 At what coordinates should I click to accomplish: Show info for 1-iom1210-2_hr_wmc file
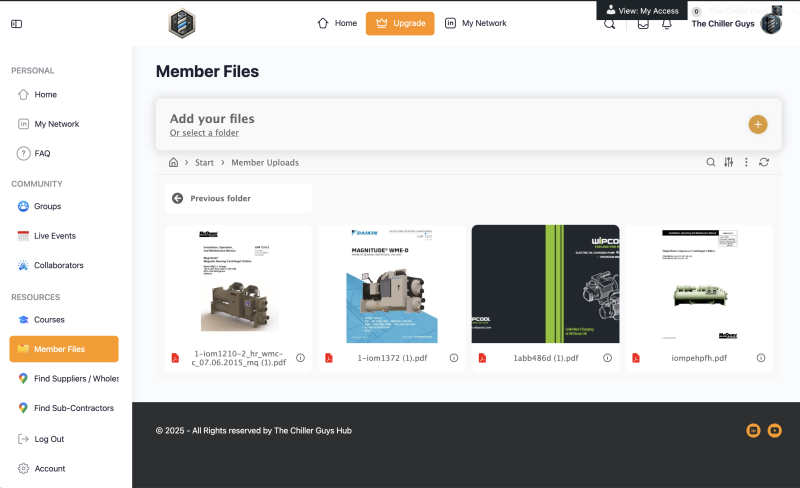[x=301, y=358]
